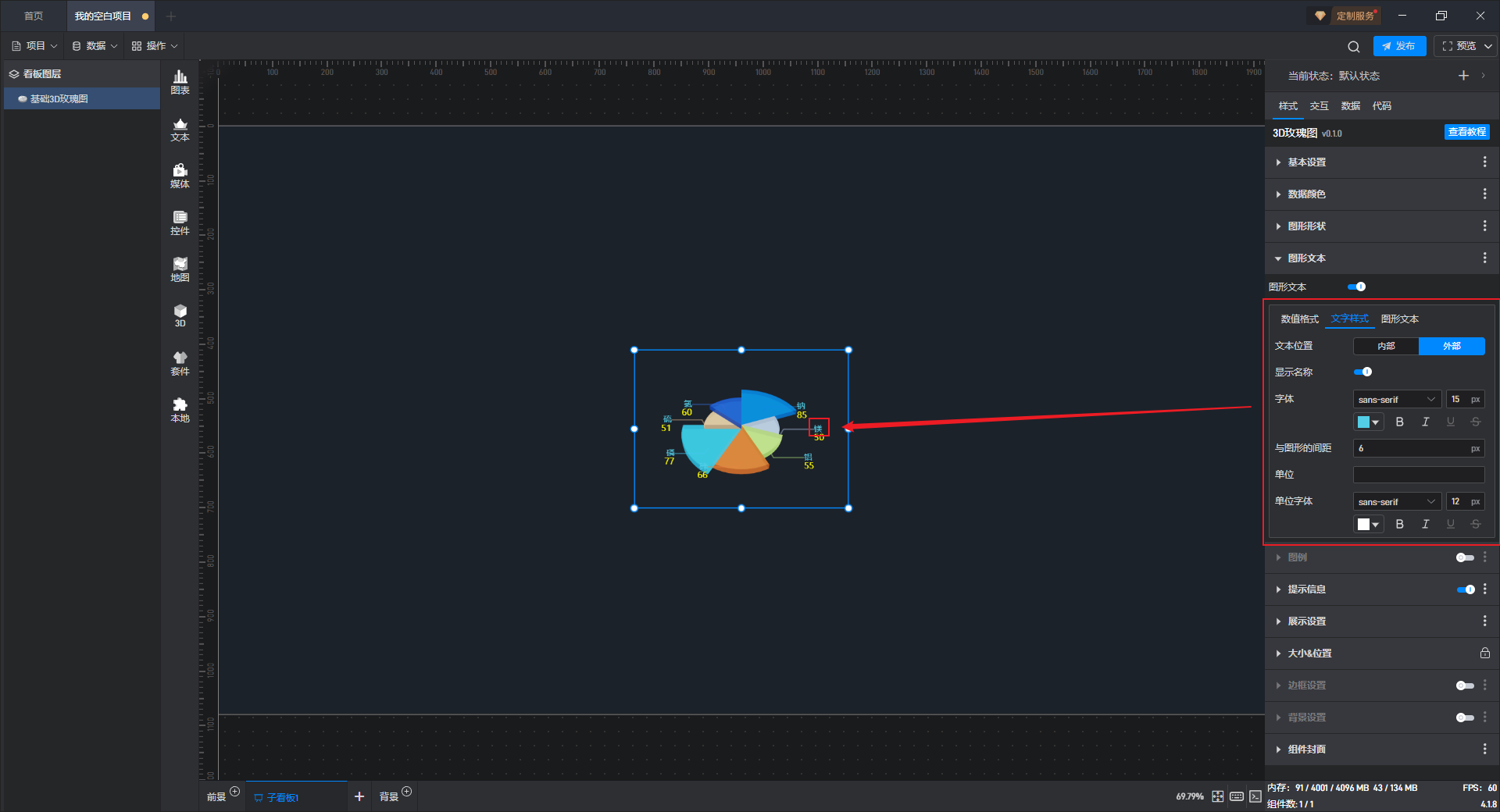This screenshot has width=1500, height=812.
Task: Open more options for 提示信息
Action: (1484, 589)
